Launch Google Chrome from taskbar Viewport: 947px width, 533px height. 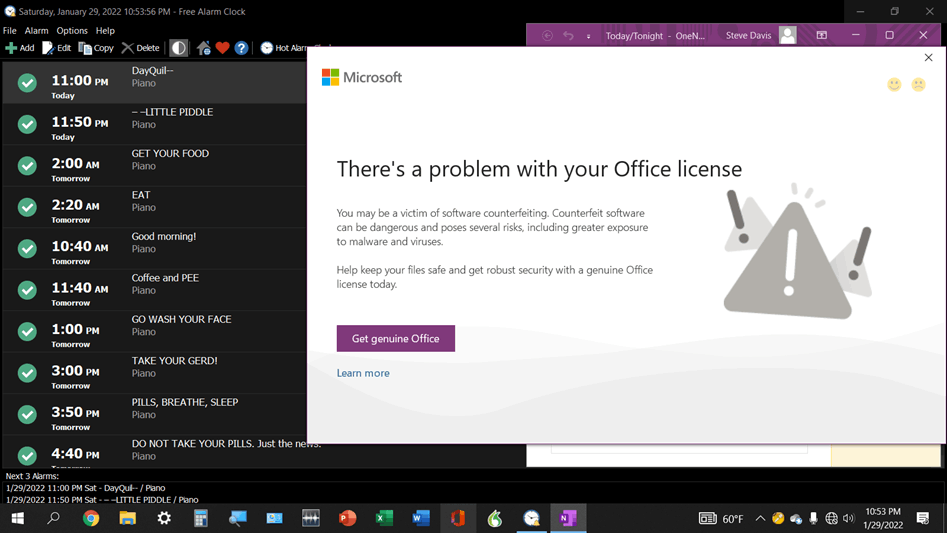tap(91, 518)
